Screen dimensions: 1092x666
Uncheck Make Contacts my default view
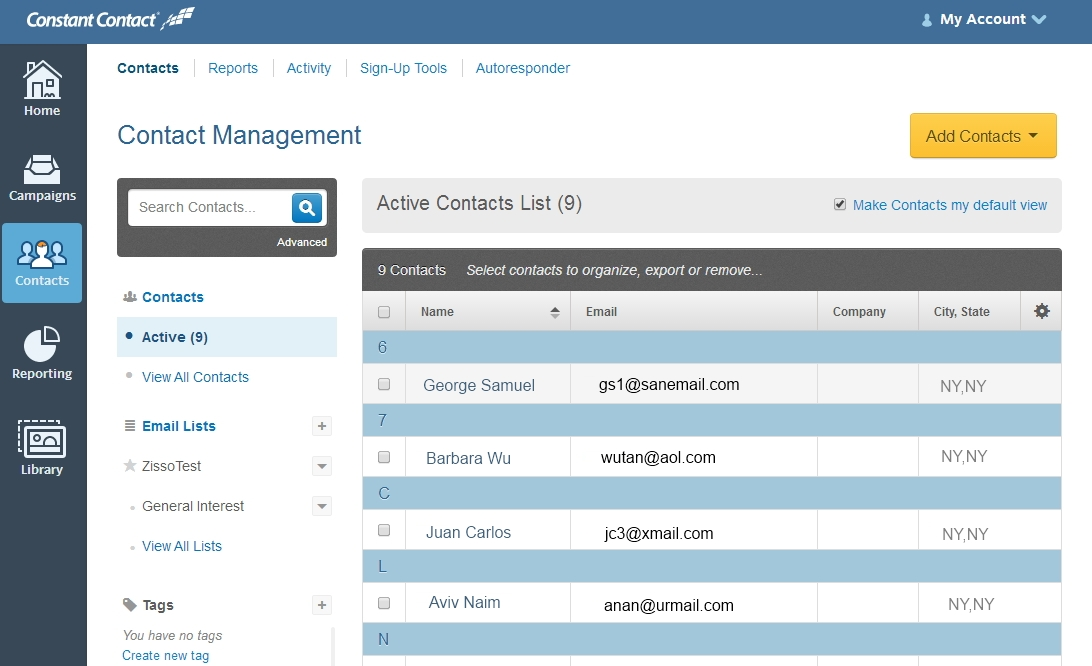point(841,204)
